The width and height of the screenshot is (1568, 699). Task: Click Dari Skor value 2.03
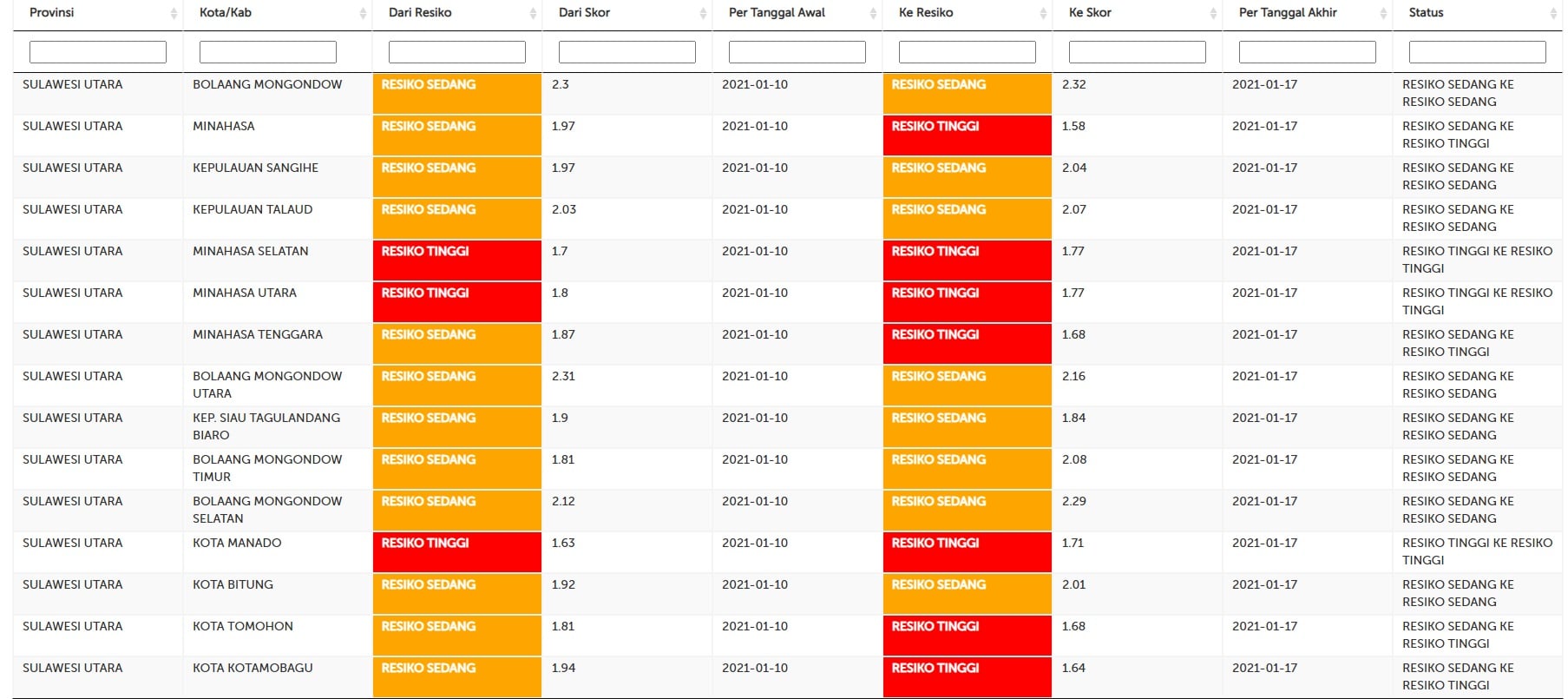pos(564,210)
